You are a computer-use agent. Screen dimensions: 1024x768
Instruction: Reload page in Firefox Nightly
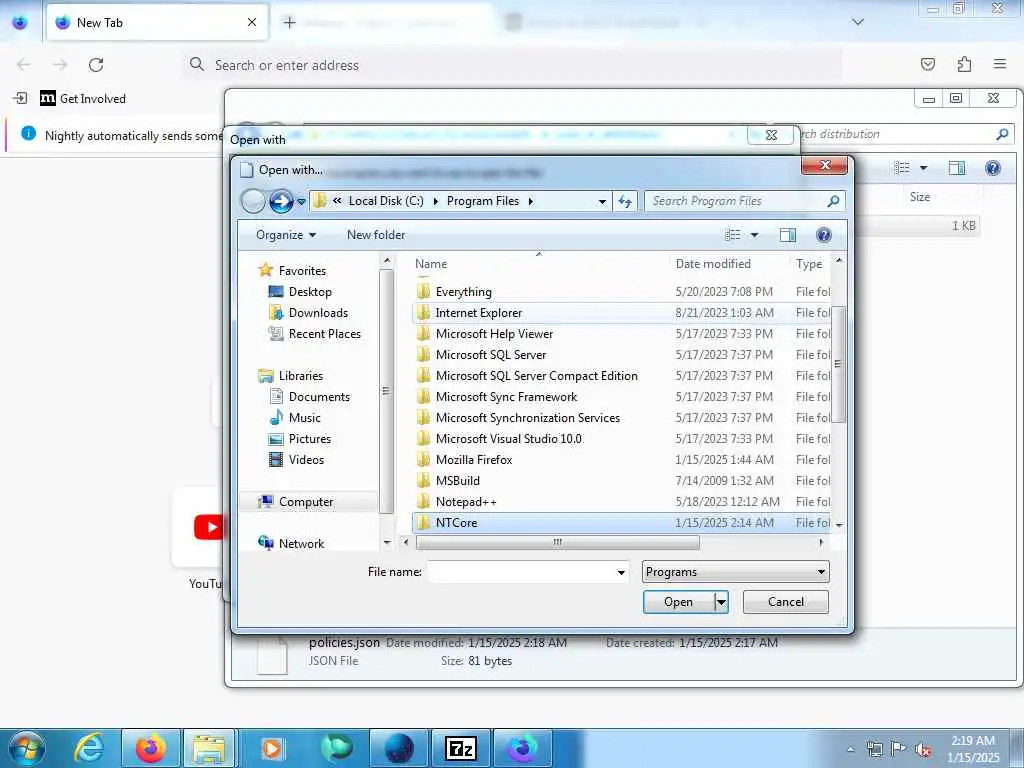[96, 65]
